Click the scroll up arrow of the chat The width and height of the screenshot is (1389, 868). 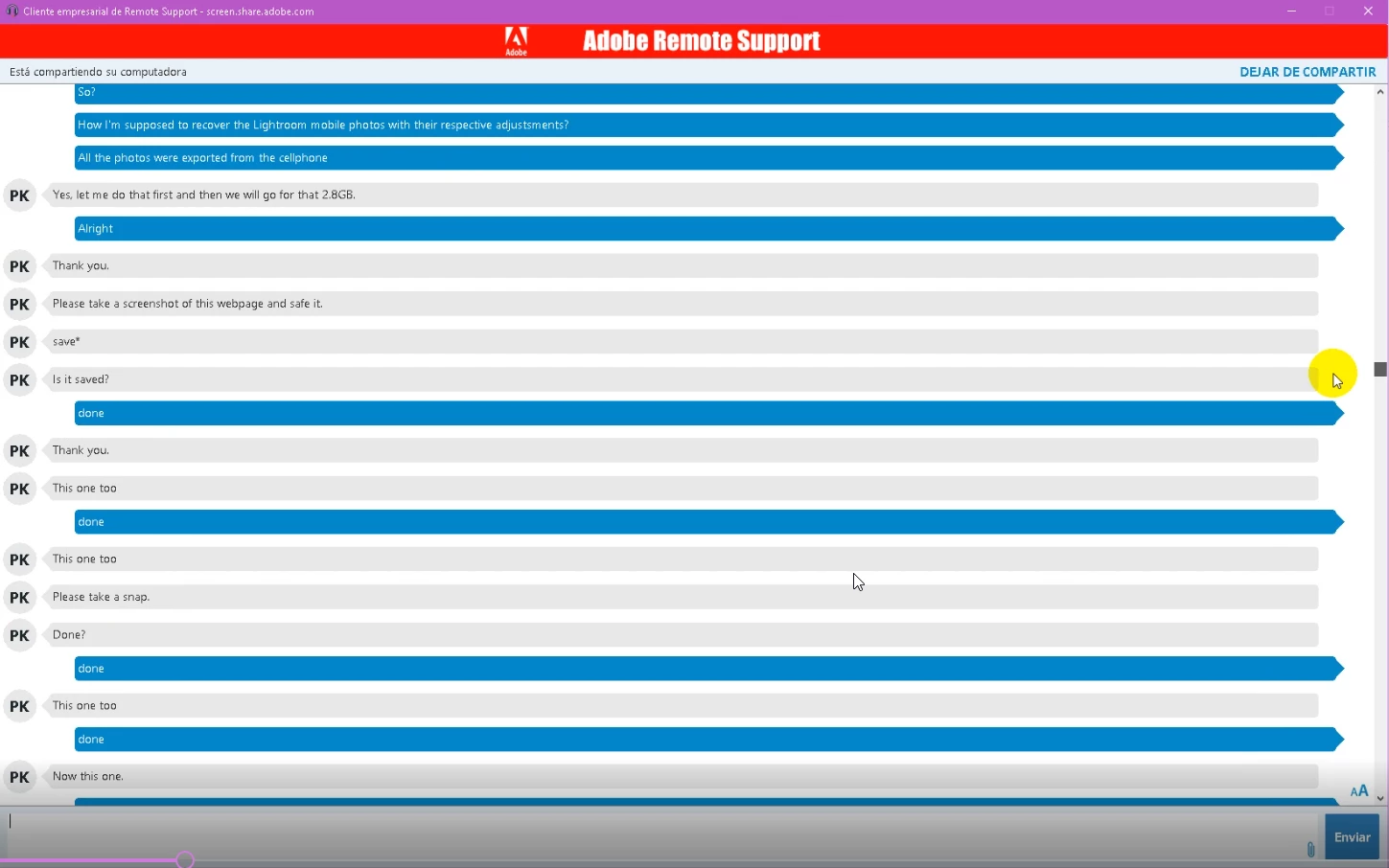tap(1380, 92)
